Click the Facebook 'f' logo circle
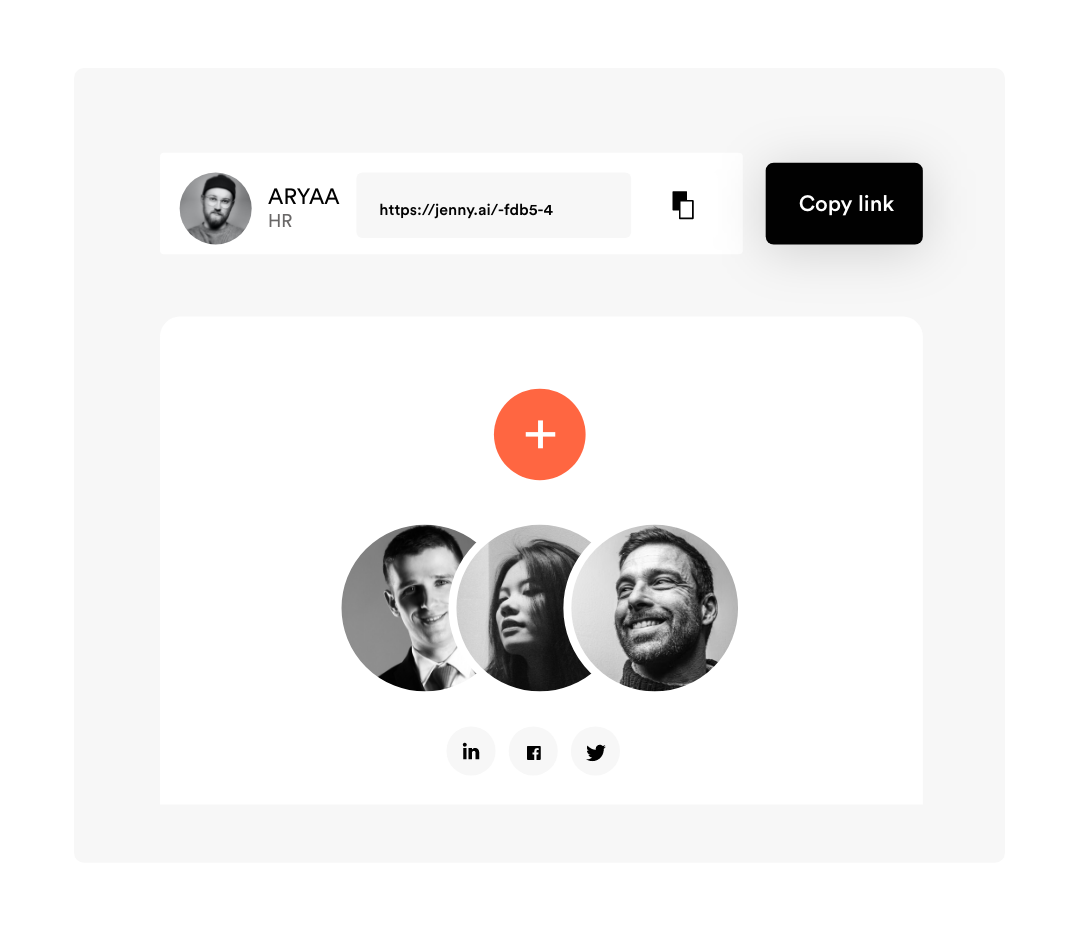This screenshot has width=1080, height=930. (x=533, y=751)
